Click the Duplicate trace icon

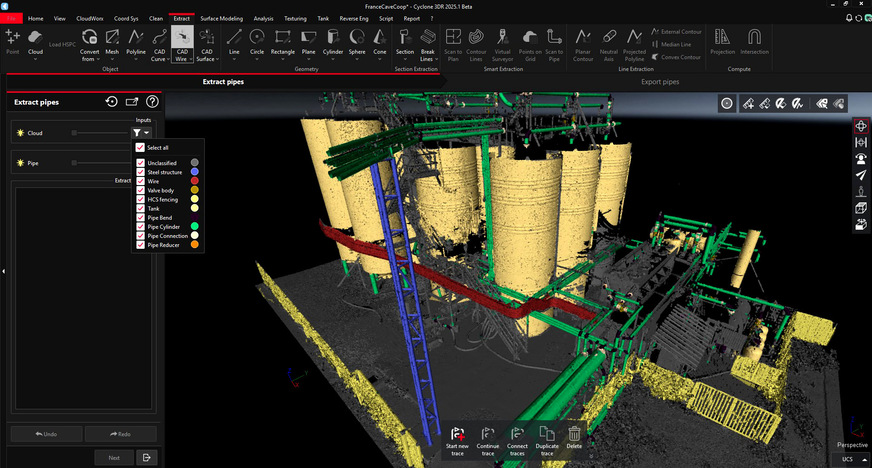coord(547,433)
